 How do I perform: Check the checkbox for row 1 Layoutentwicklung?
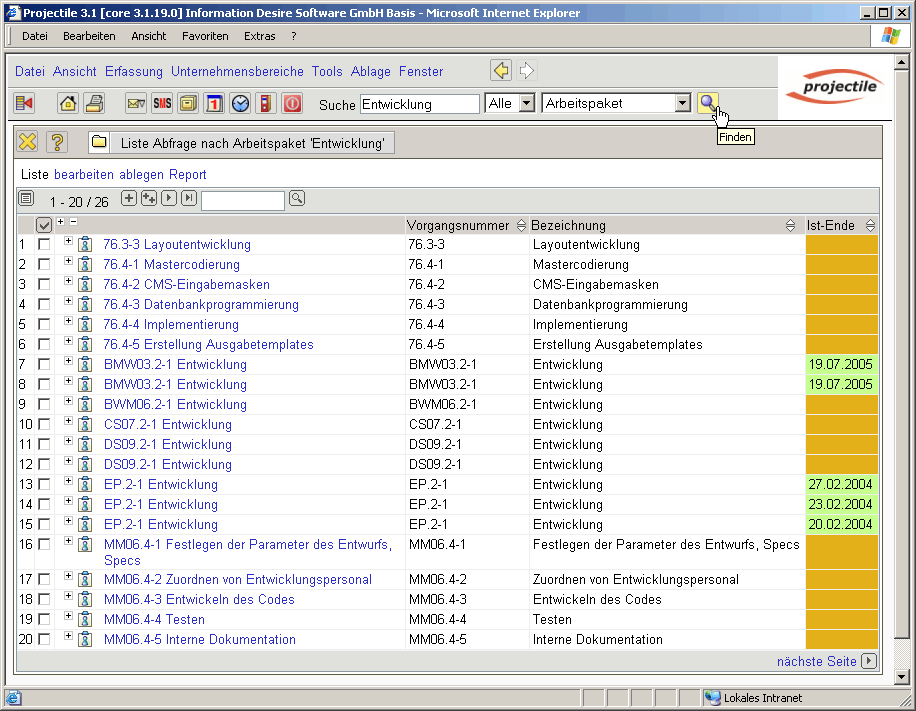[44, 244]
